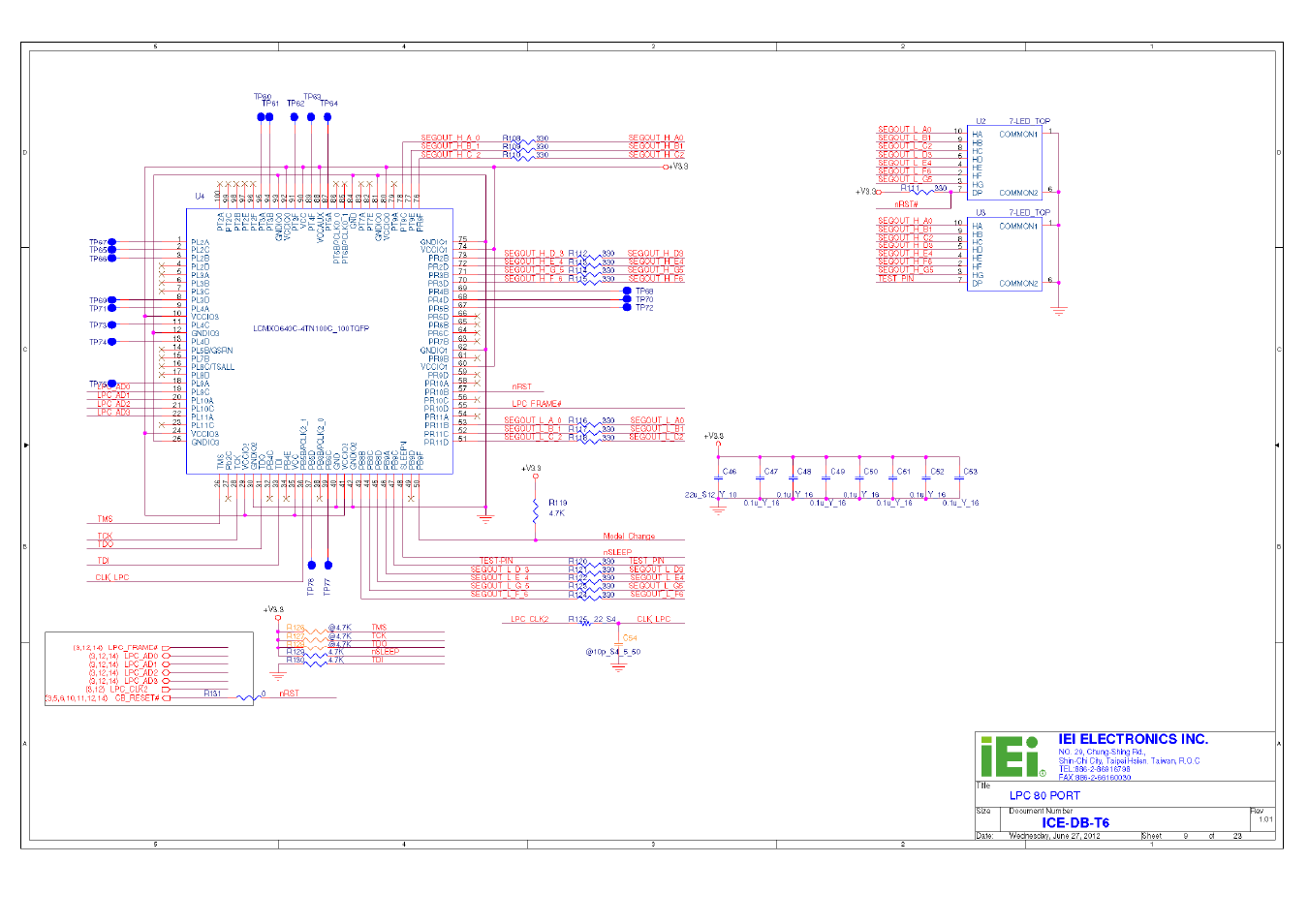
Task: Click the TP77 test point dot
Action: tap(328, 565)
